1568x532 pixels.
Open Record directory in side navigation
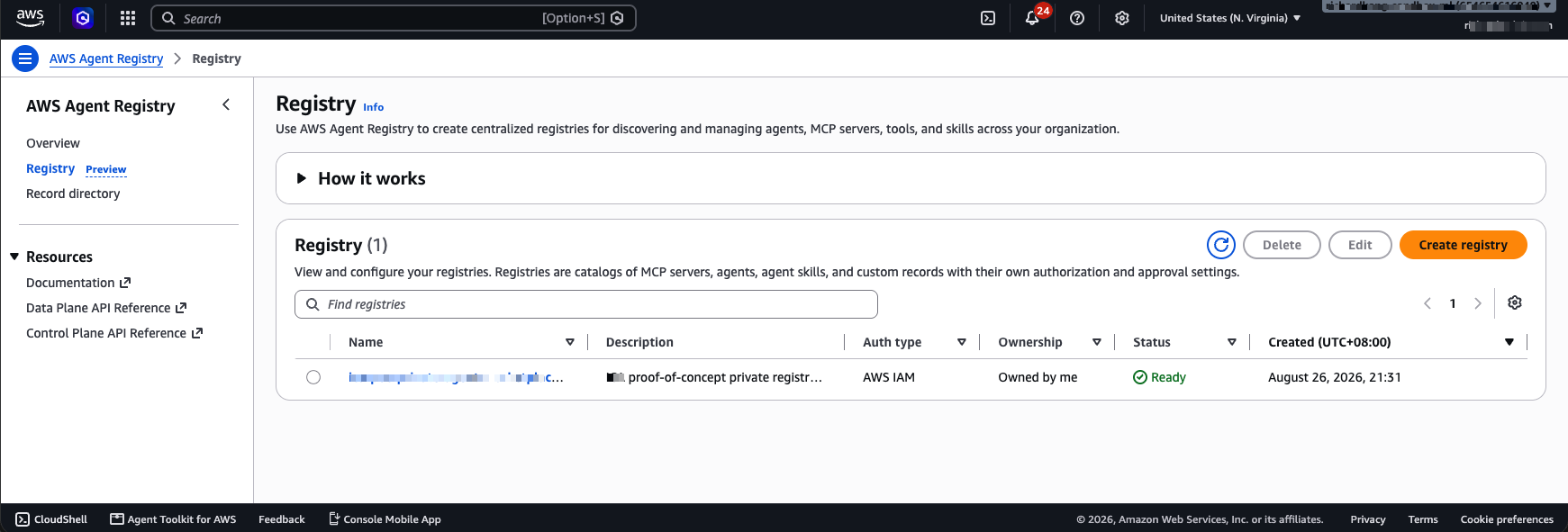(73, 194)
